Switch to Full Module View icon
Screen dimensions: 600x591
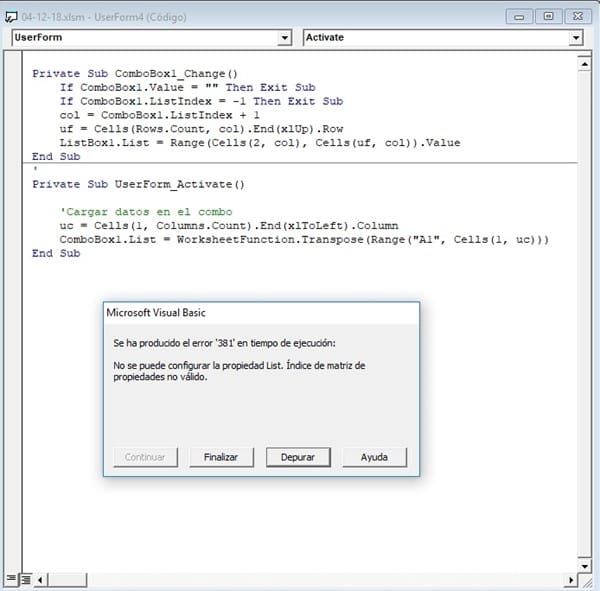[x=26, y=580]
